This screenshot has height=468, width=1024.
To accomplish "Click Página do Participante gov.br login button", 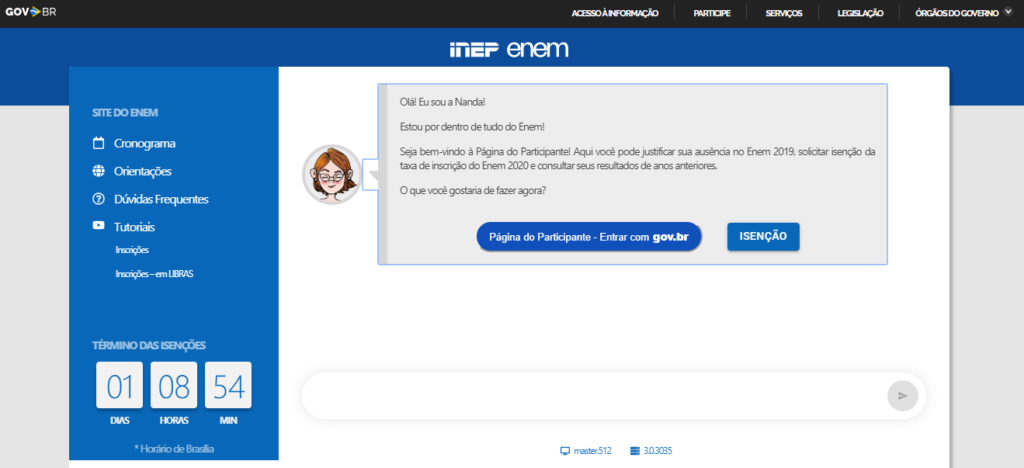I will 589,237.
